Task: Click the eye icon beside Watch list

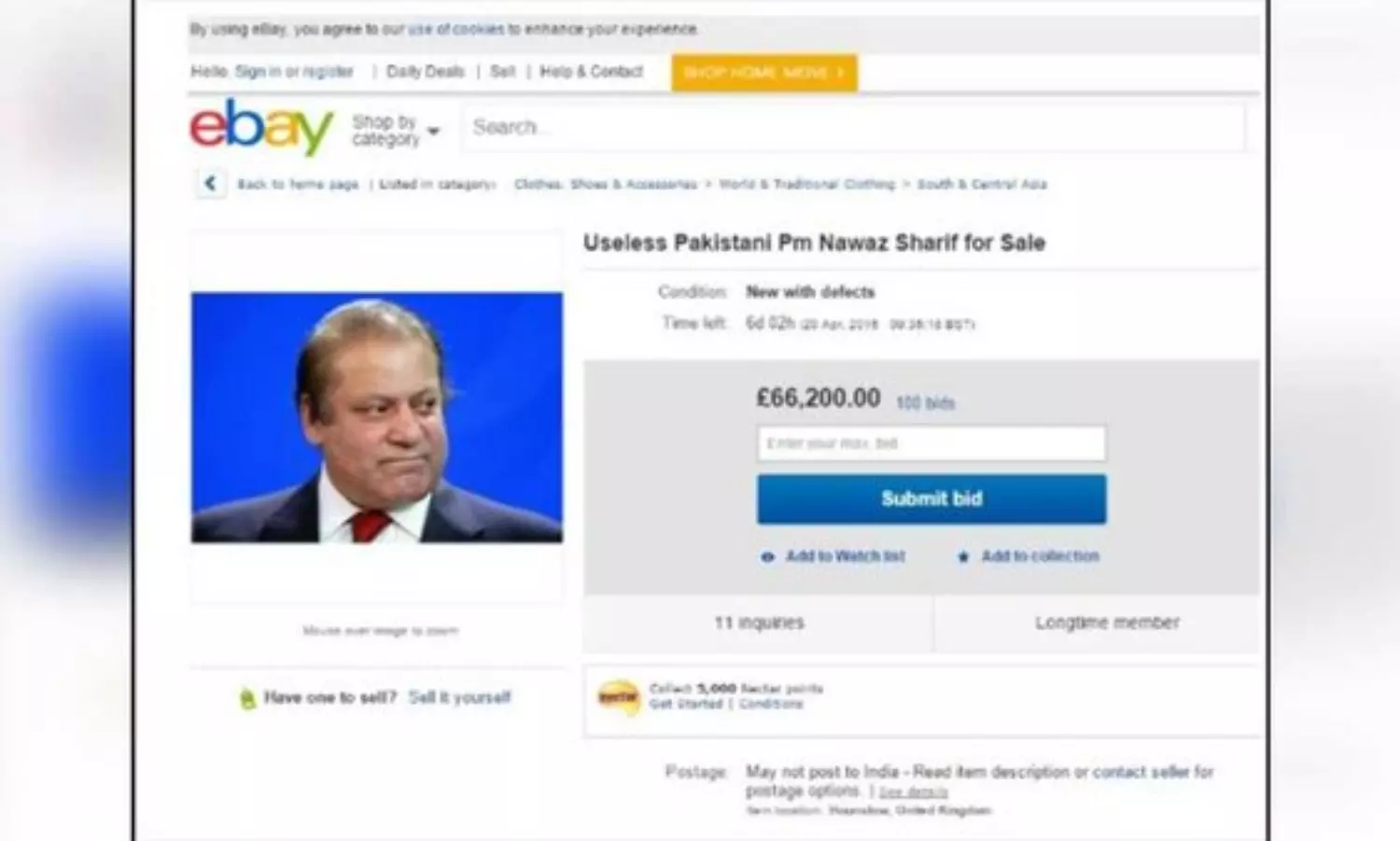Action: (767, 557)
